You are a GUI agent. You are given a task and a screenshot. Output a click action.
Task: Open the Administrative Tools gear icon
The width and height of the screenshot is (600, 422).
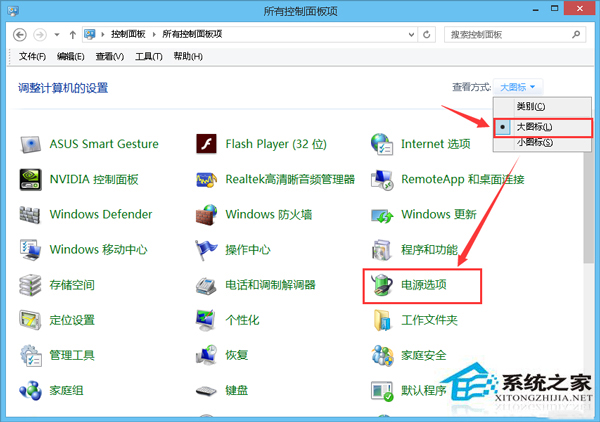point(31,355)
